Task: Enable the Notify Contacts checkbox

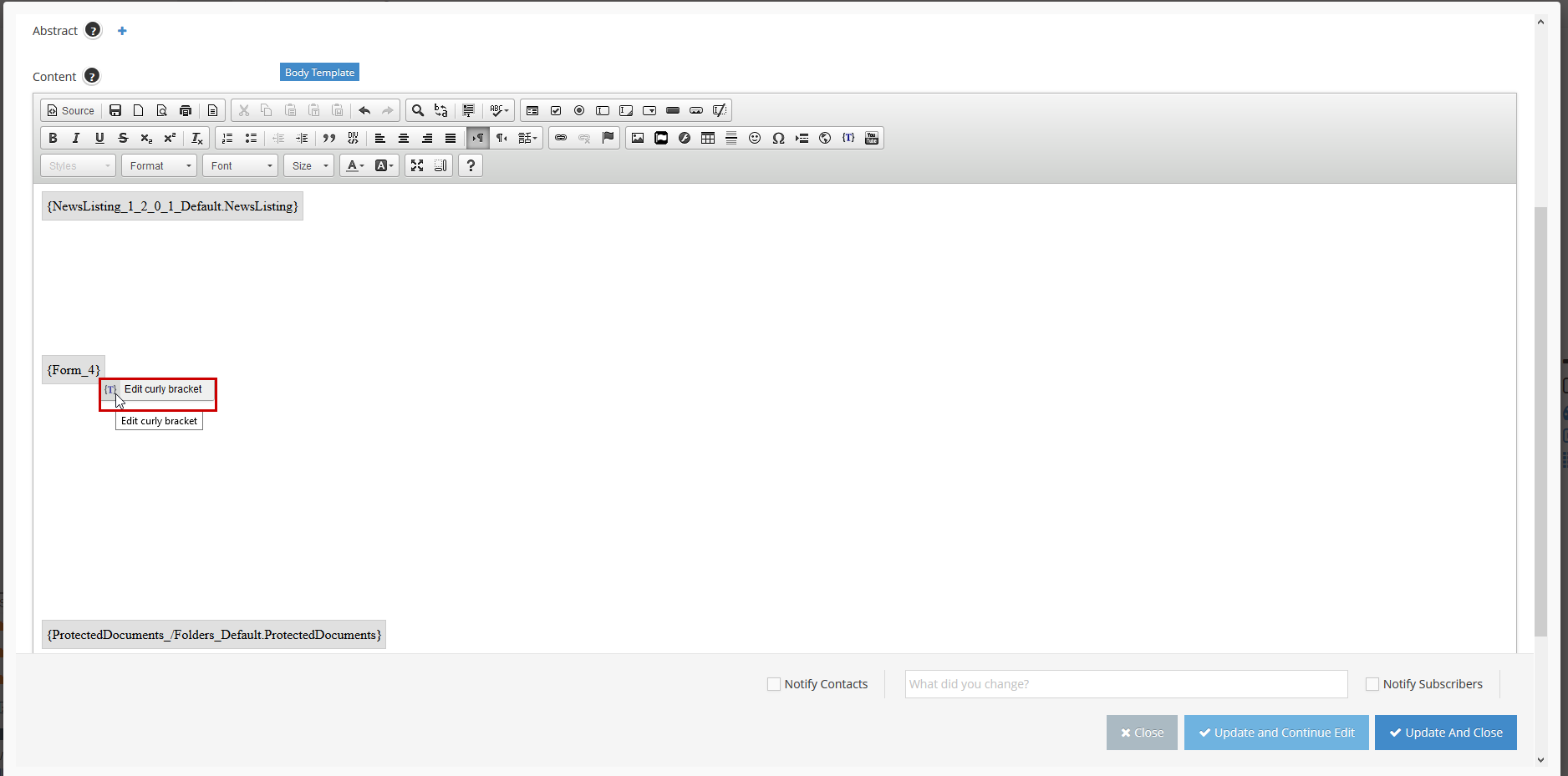Action: click(x=773, y=683)
